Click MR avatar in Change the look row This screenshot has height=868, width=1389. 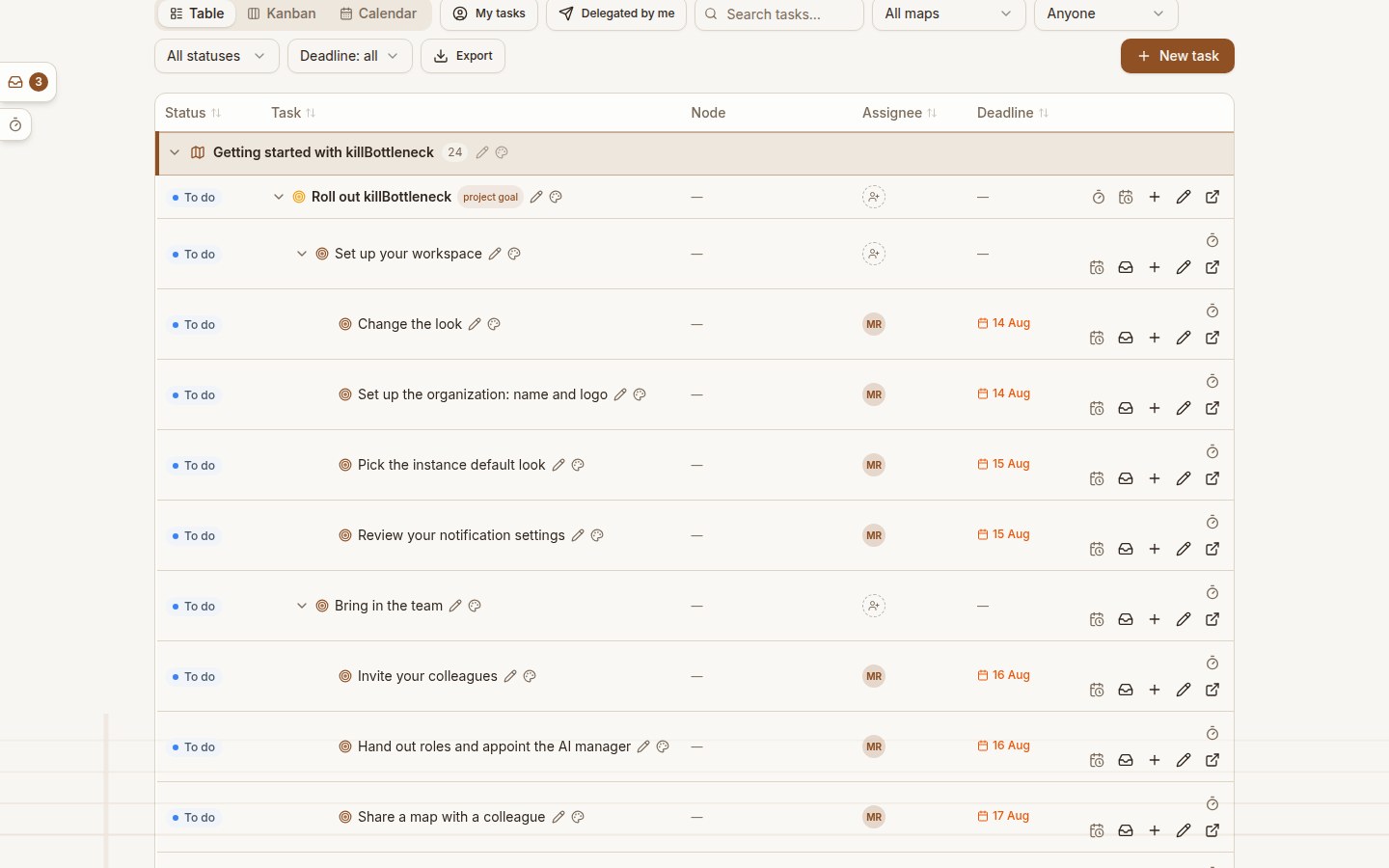coord(874,324)
